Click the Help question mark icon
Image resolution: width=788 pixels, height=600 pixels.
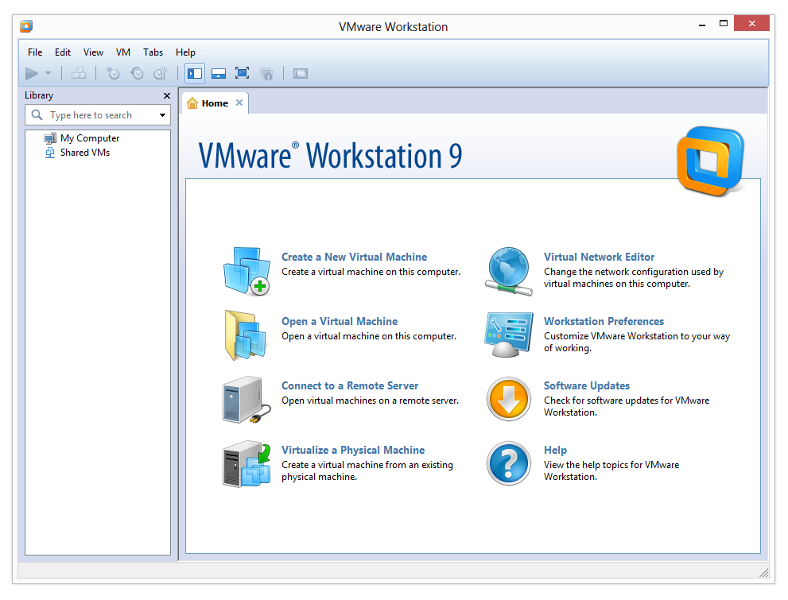(509, 464)
